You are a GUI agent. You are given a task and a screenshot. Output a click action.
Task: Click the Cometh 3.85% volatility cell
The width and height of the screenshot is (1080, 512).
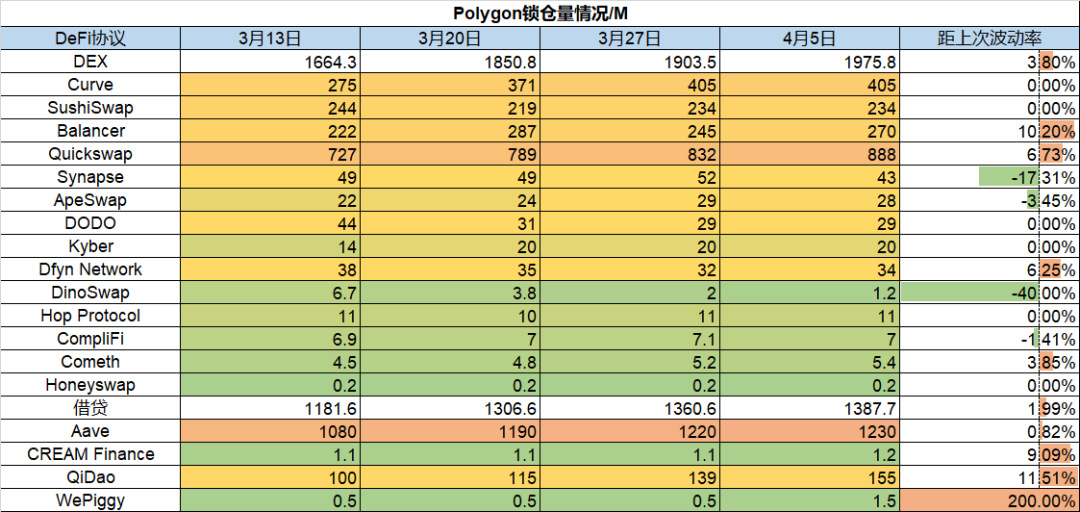(989, 362)
